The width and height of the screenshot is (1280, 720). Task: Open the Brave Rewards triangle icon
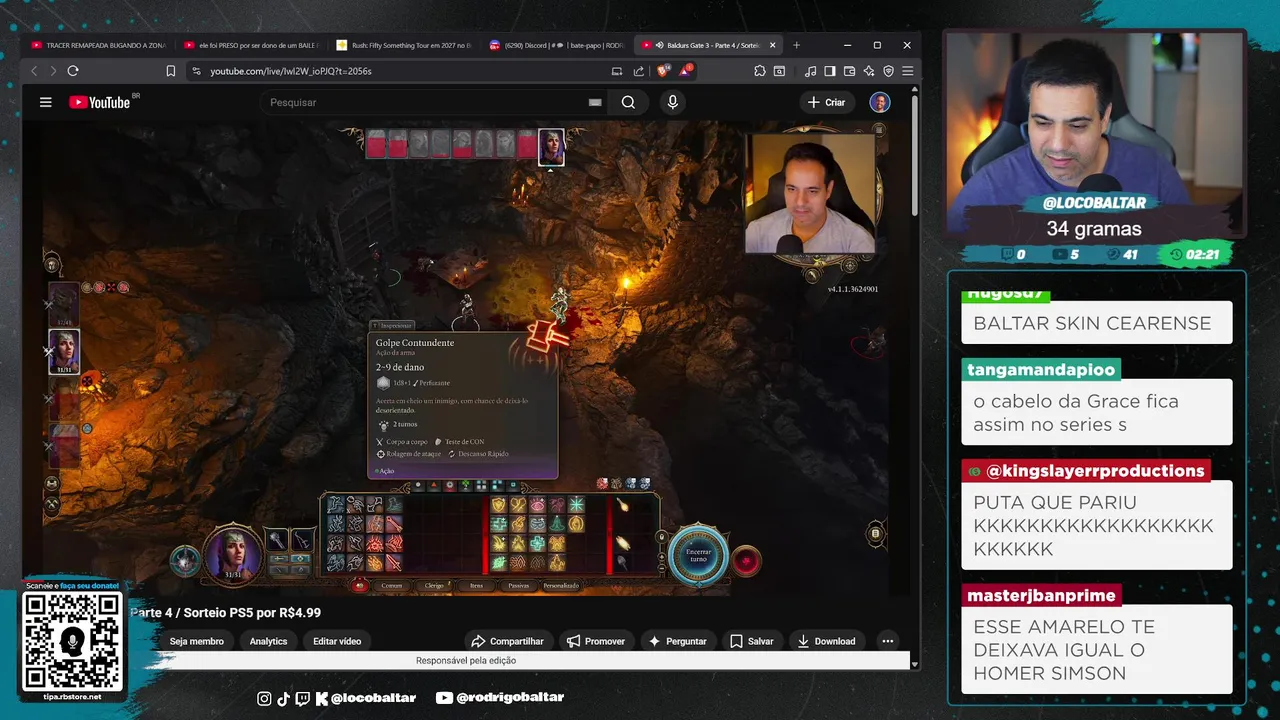[x=685, y=71]
